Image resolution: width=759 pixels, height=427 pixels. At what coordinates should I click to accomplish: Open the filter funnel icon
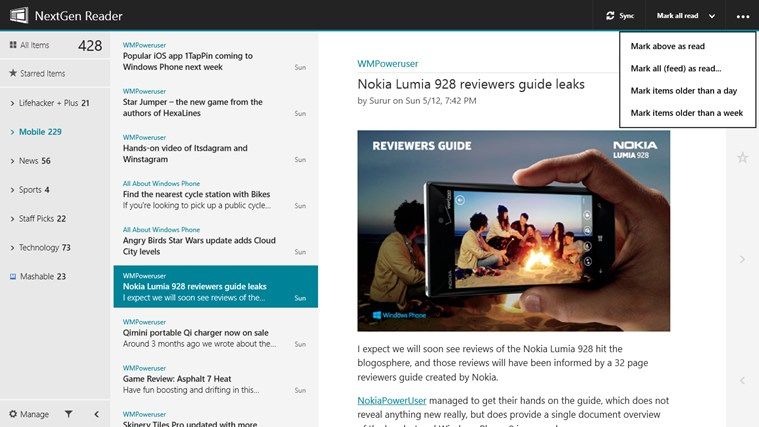(68, 414)
